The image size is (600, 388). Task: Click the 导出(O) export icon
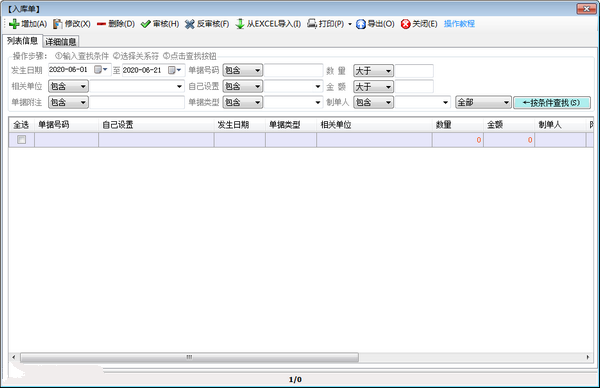[x=360, y=24]
